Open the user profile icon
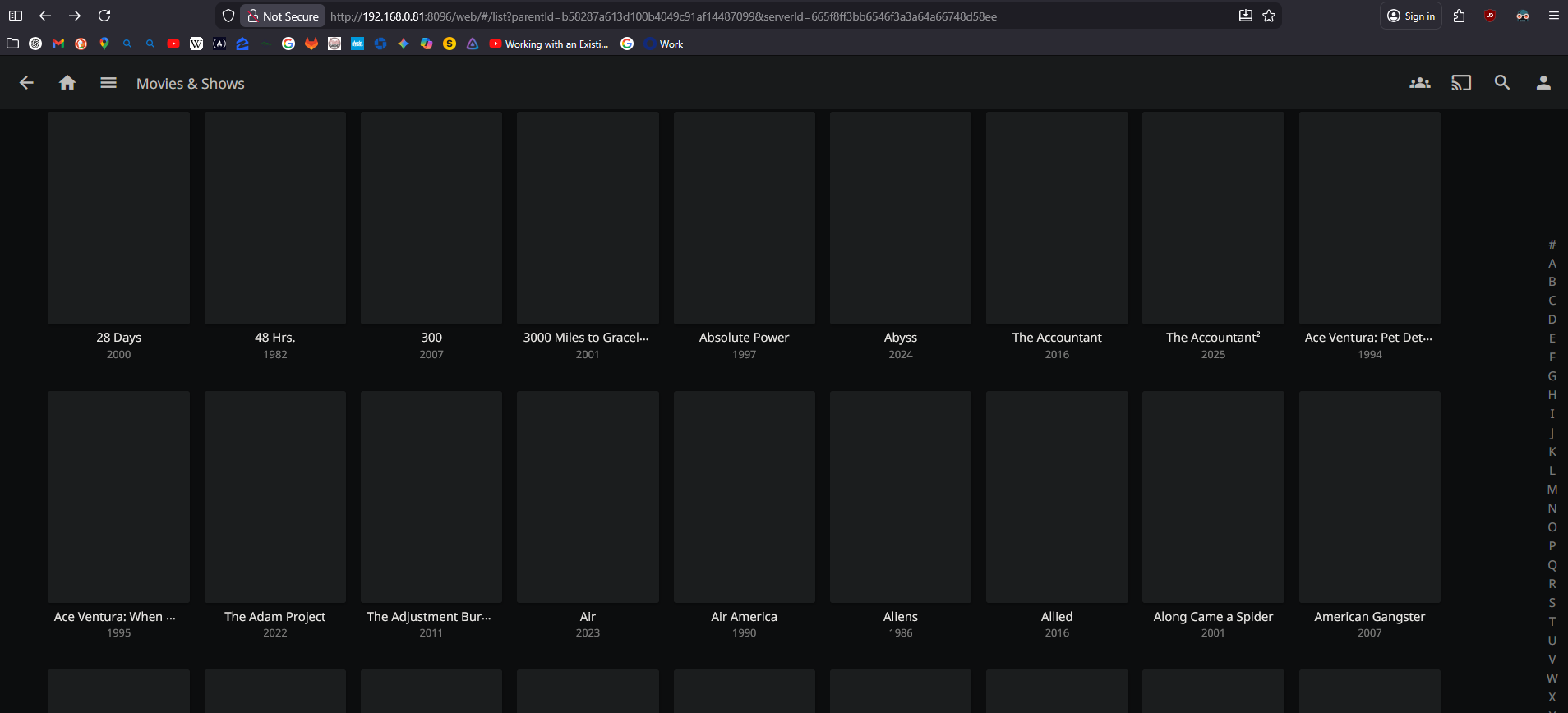Image resolution: width=1568 pixels, height=713 pixels. coord(1543,83)
